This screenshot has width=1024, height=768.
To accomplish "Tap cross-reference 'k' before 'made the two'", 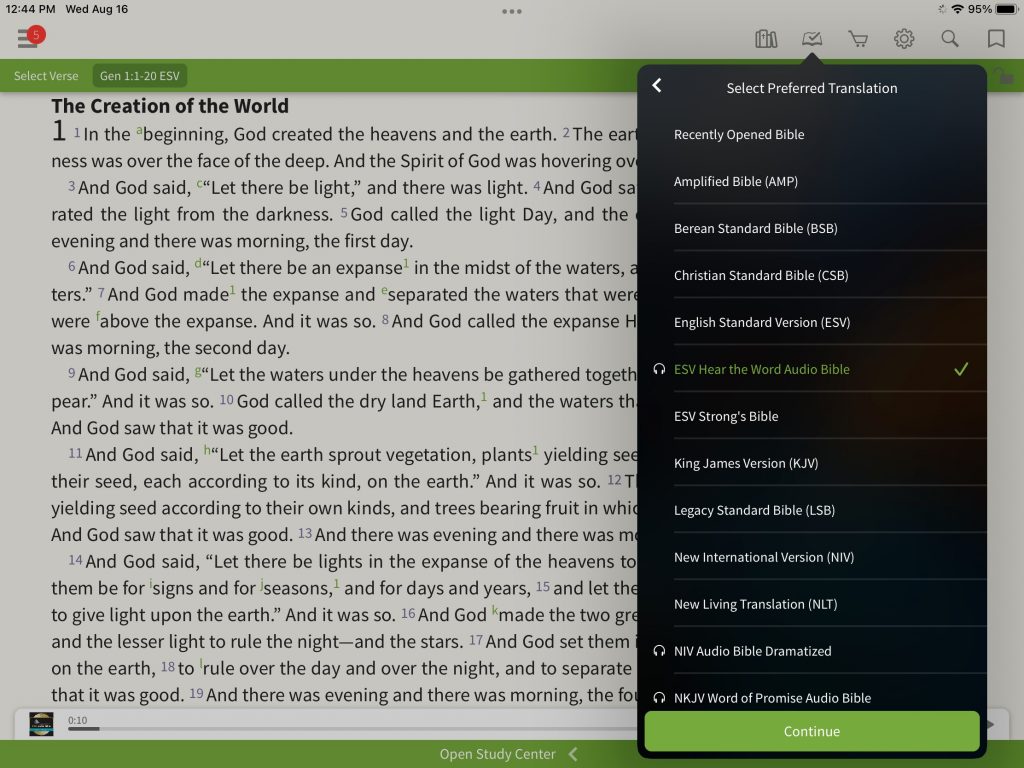I will click(x=495, y=611).
